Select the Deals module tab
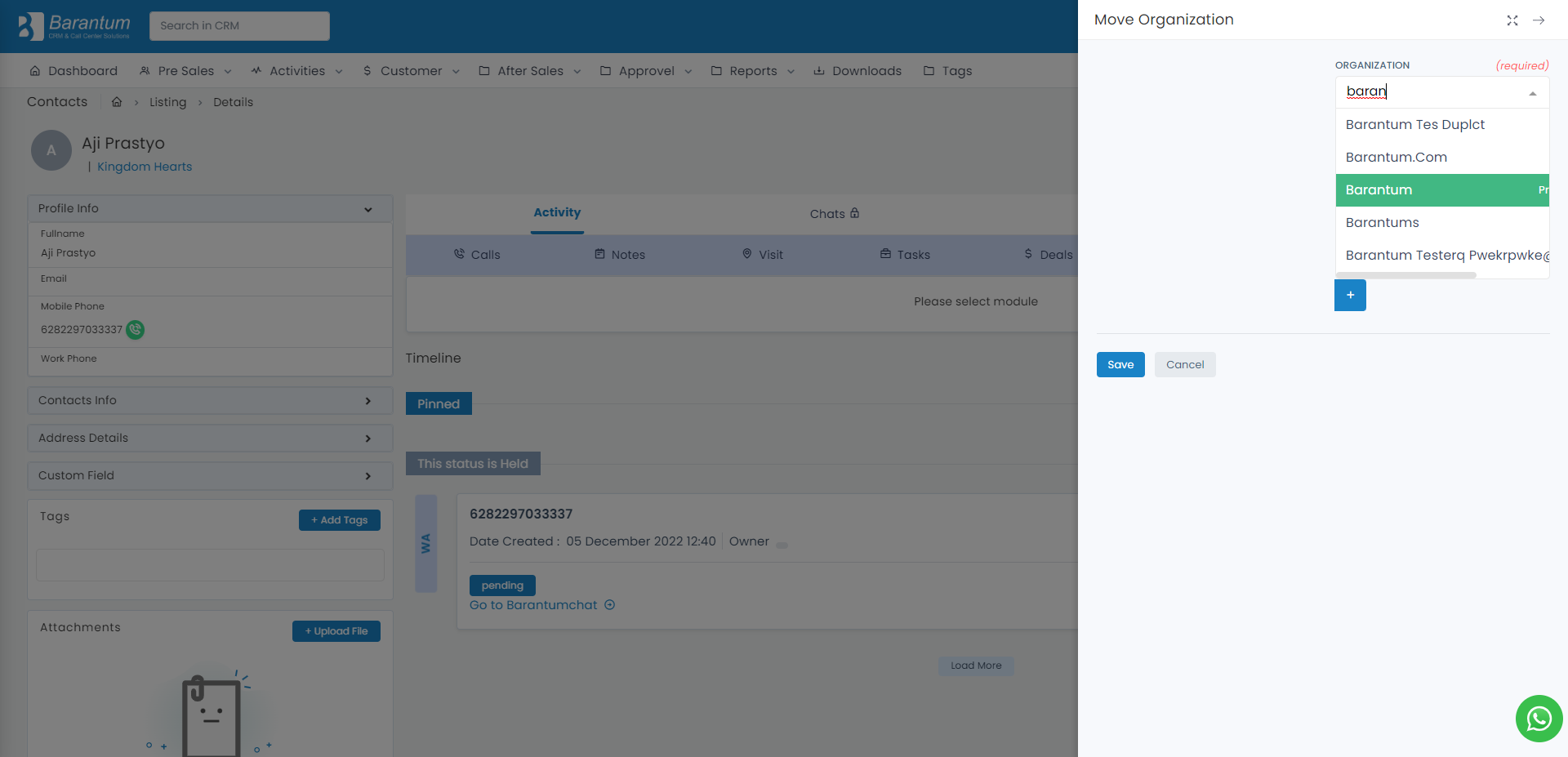The image size is (1568, 757). click(1049, 255)
